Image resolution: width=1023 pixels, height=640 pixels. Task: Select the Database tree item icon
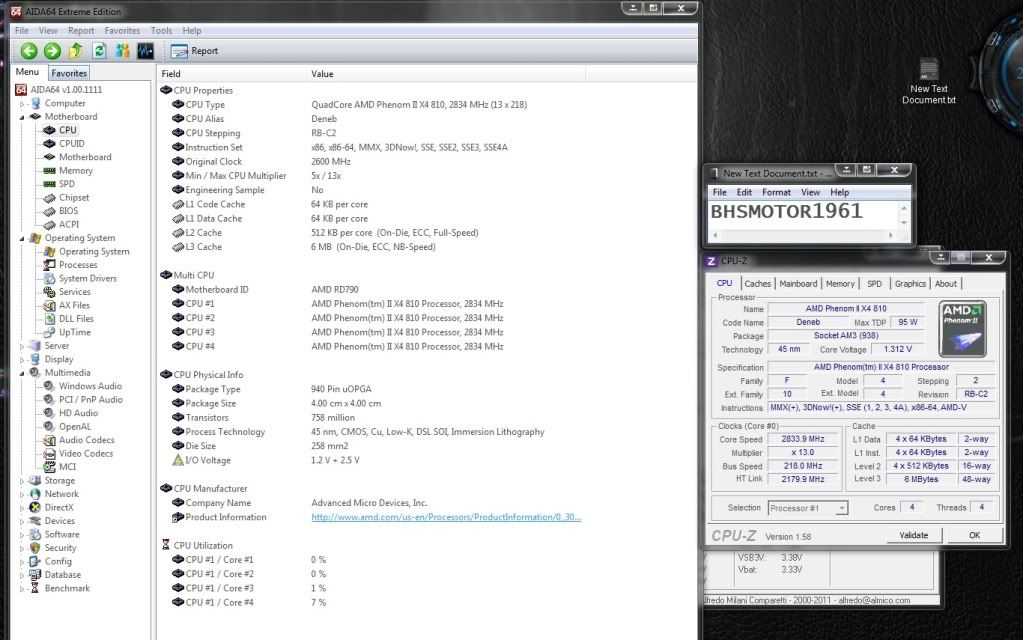(x=35, y=575)
